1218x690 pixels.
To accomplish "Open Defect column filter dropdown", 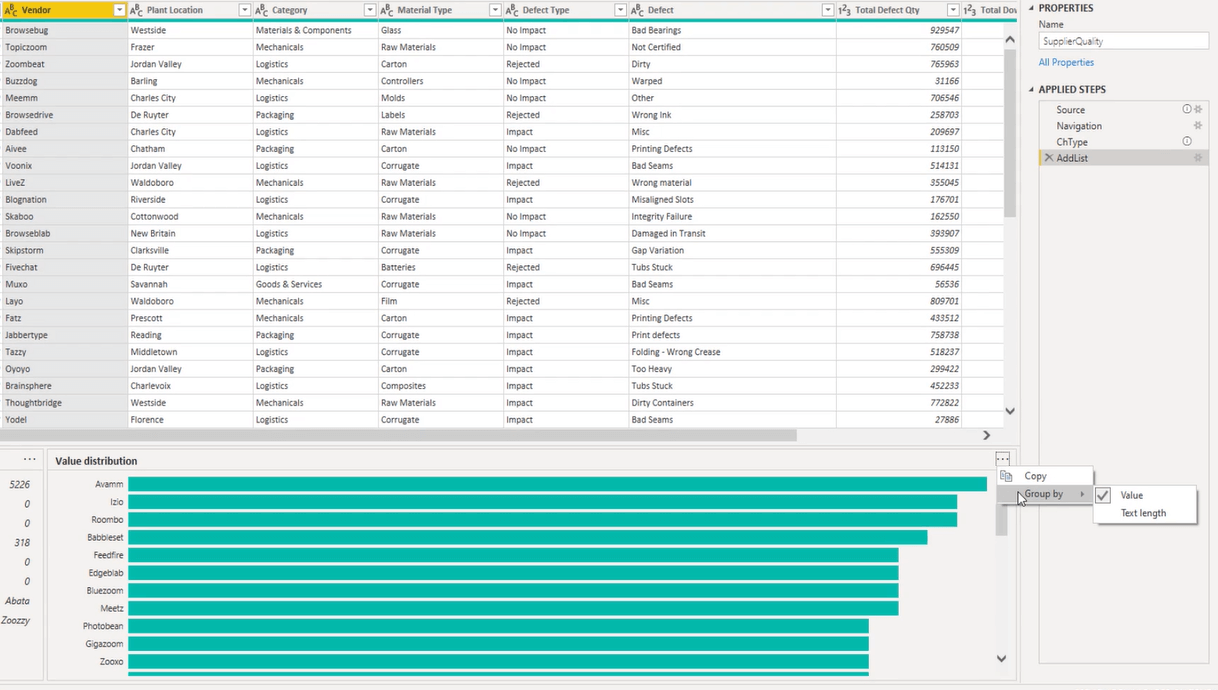I will pos(827,10).
